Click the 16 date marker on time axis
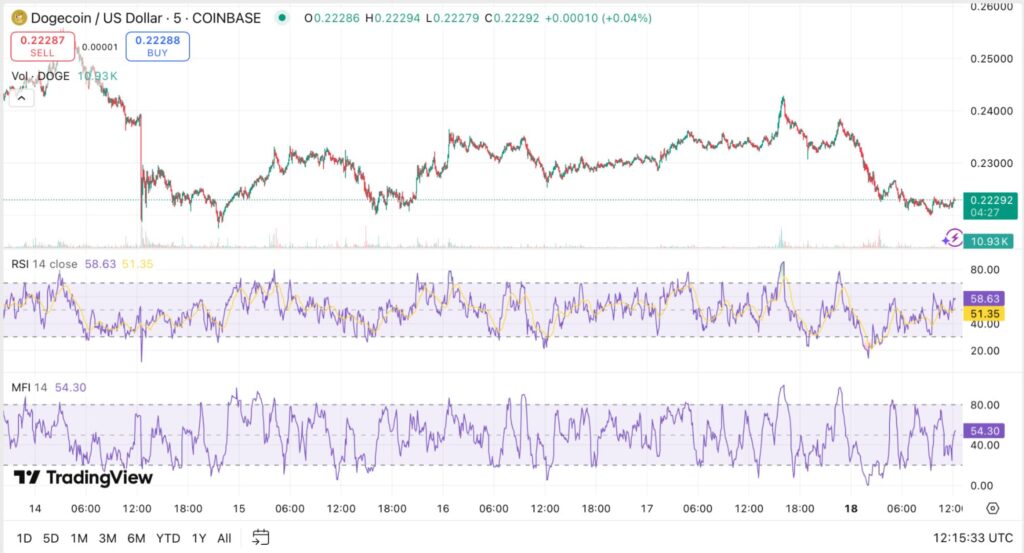The image size is (1024, 553). pos(443,508)
